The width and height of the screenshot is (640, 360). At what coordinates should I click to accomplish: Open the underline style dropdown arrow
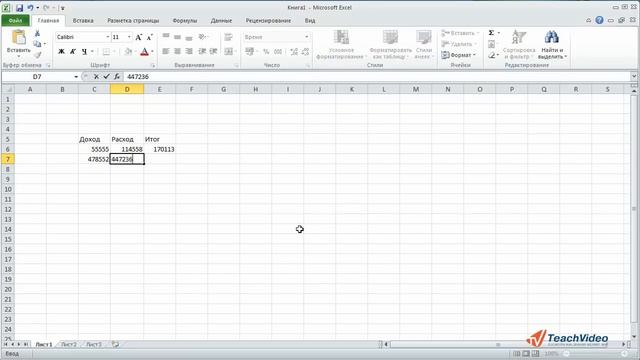pos(92,51)
